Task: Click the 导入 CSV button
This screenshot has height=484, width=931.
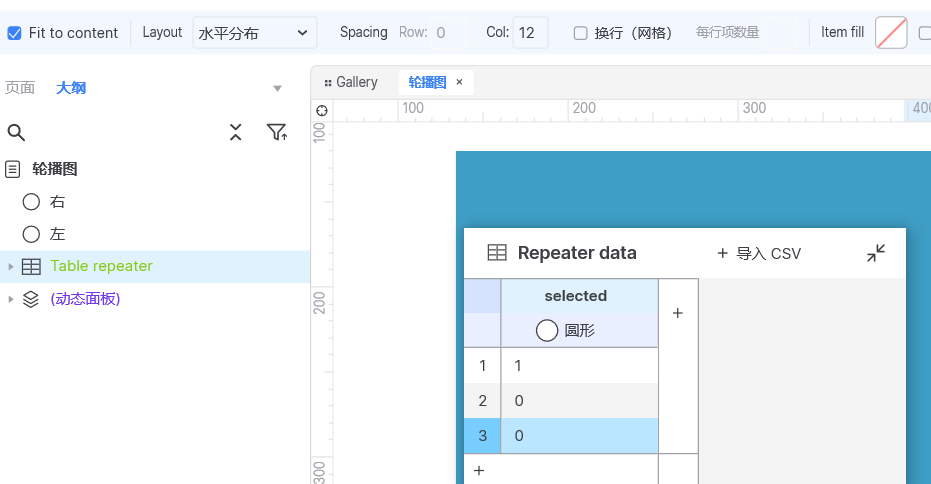Action: pos(759,254)
